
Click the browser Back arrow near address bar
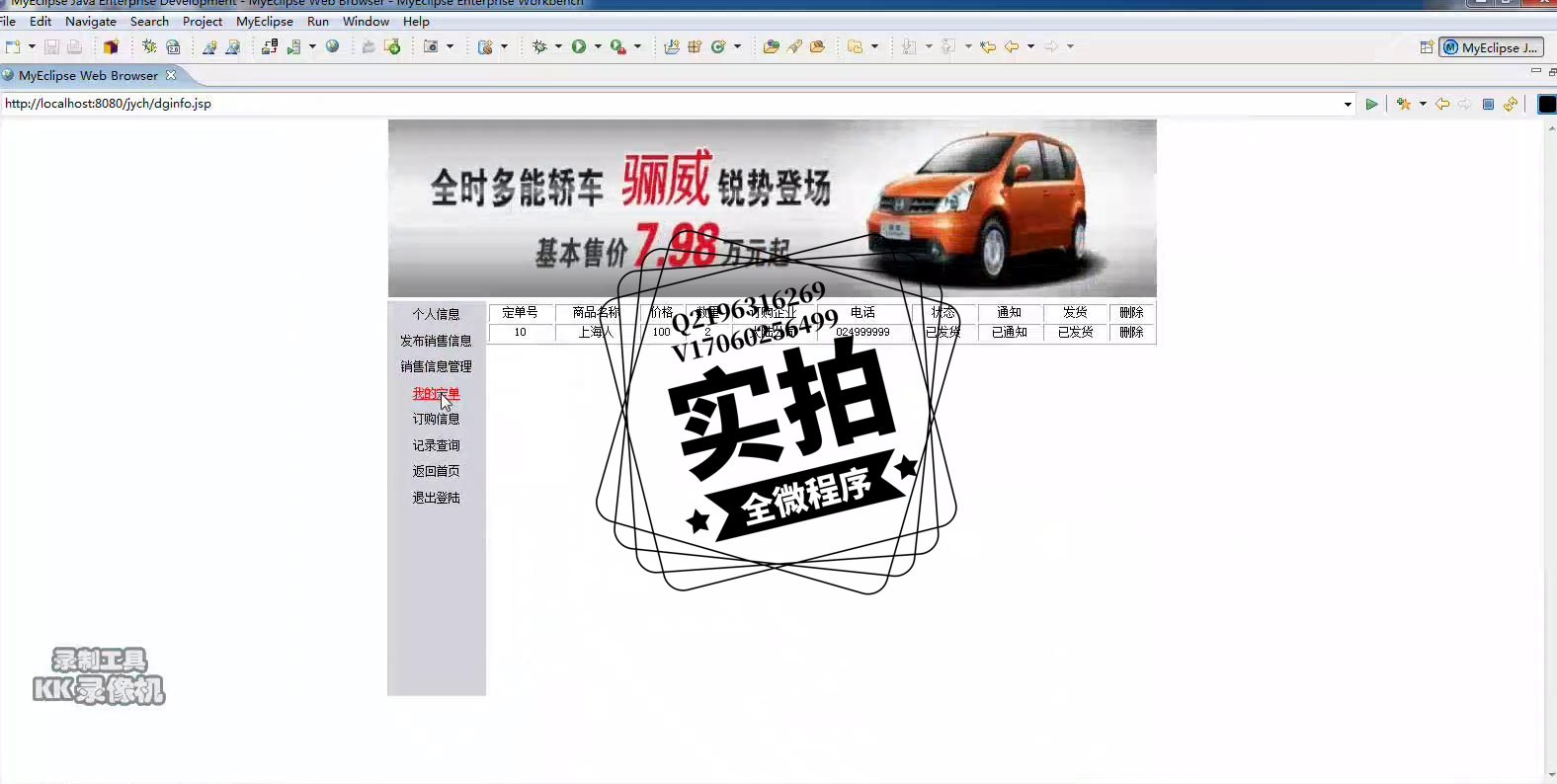click(1442, 104)
